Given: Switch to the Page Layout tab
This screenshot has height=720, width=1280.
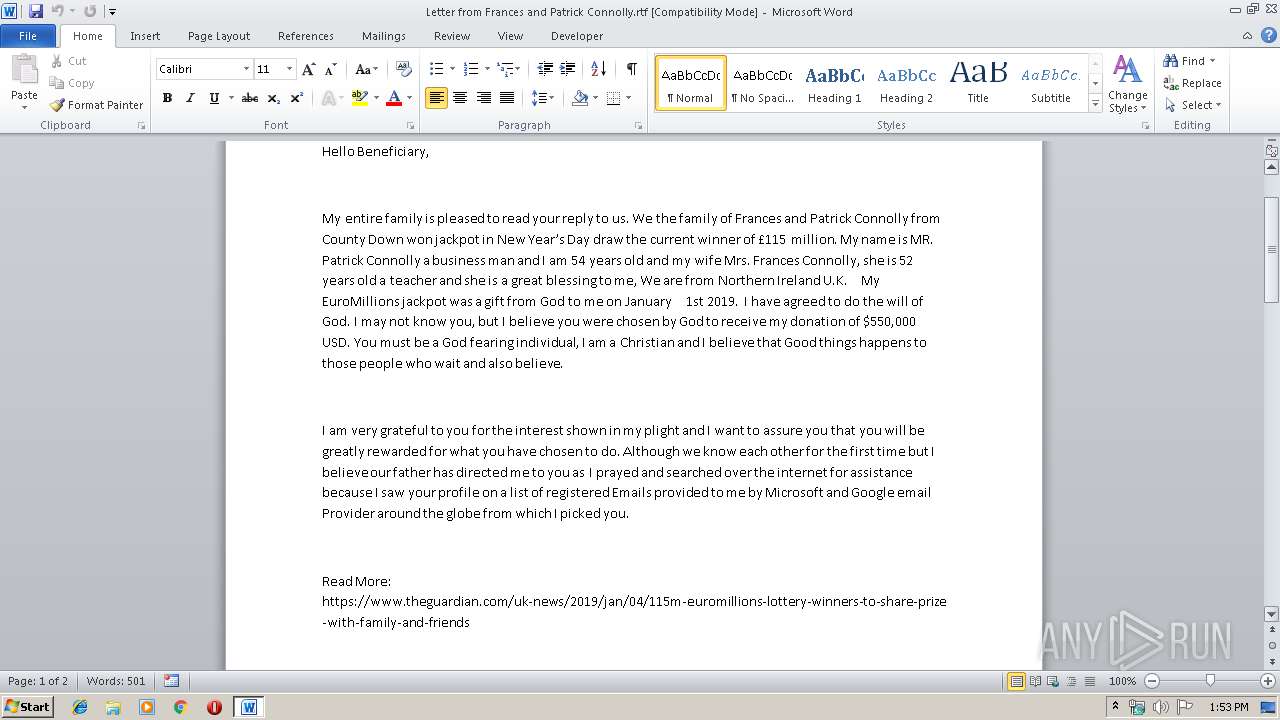Looking at the screenshot, I should (x=219, y=36).
